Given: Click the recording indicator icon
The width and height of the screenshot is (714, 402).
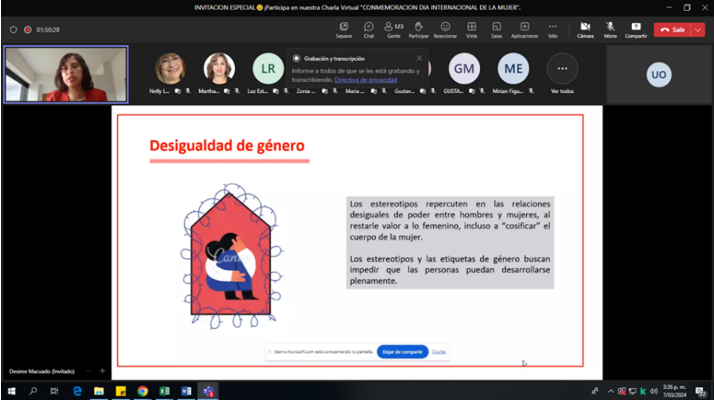Looking at the screenshot, I should coord(28,30).
